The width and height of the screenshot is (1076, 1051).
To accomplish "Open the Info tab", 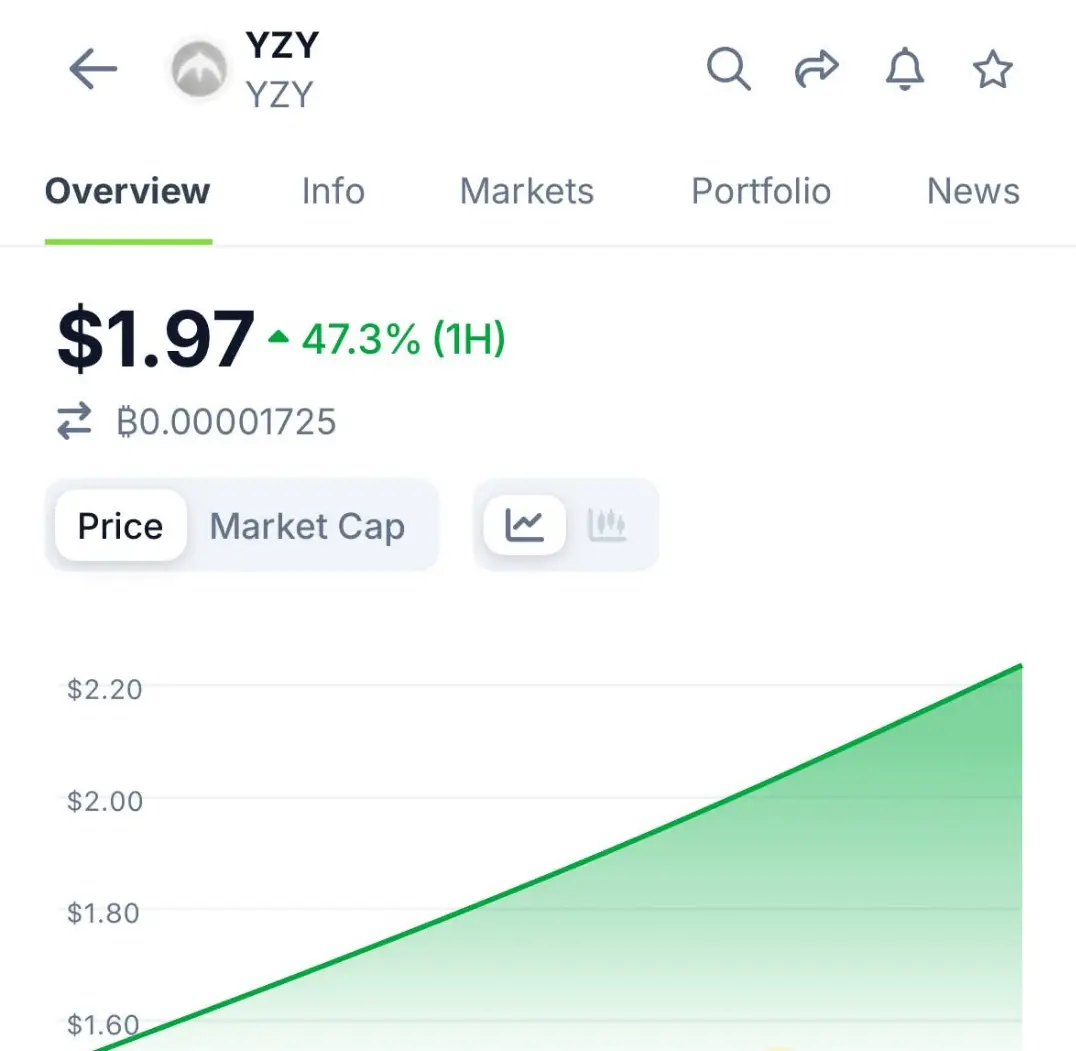I will tap(334, 191).
